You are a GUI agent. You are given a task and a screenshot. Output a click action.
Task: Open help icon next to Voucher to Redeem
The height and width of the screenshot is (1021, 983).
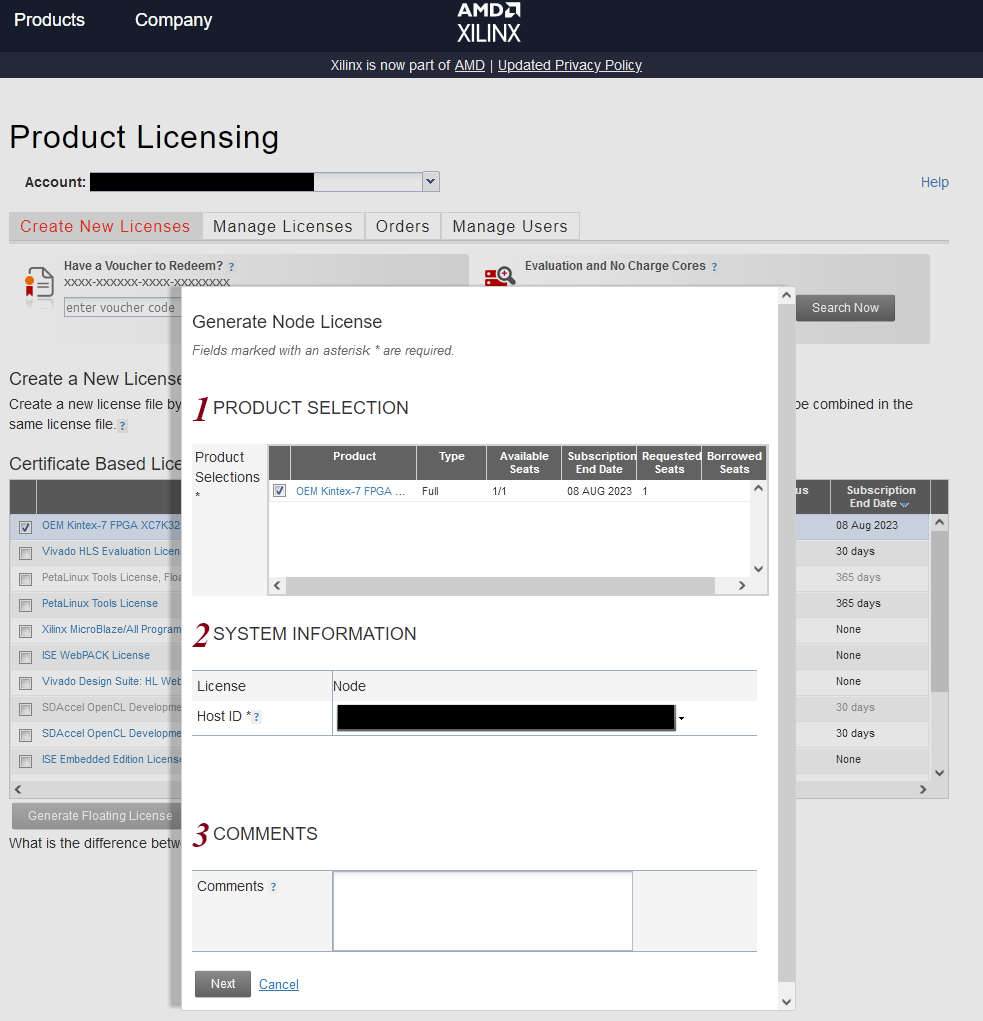[x=231, y=267]
